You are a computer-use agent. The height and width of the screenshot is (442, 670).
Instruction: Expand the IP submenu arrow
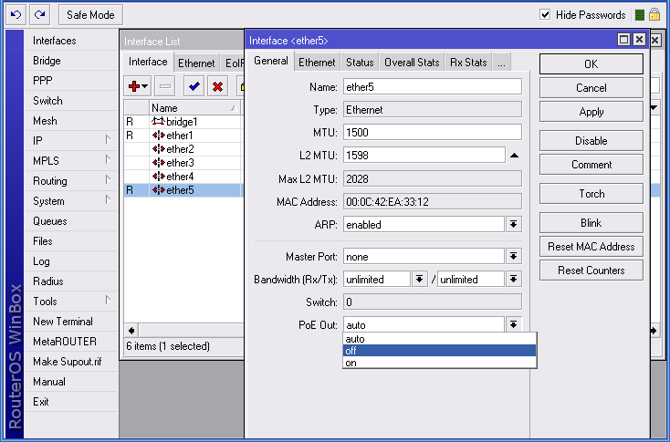click(x=108, y=141)
